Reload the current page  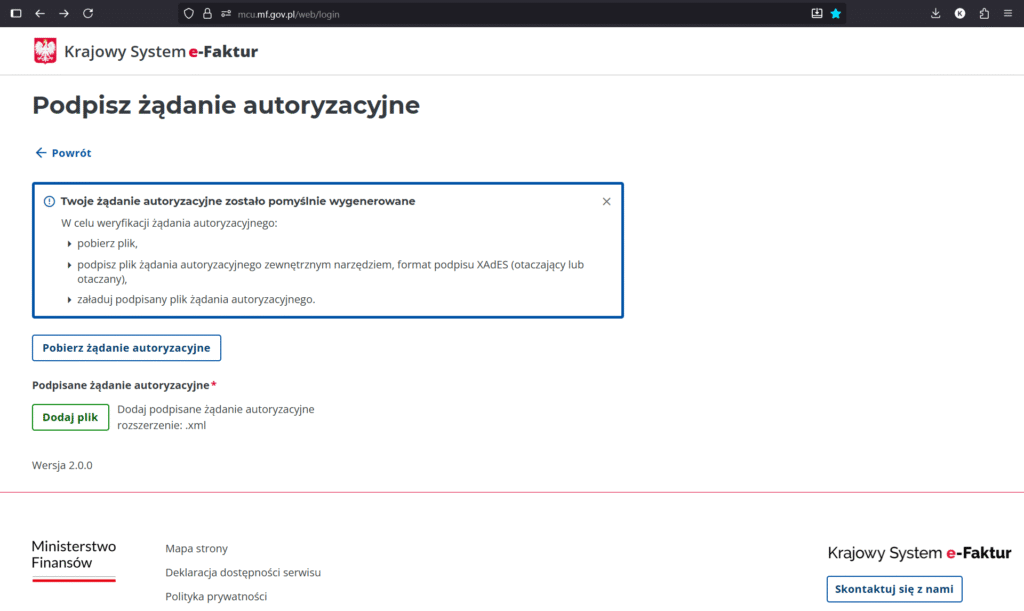point(88,13)
